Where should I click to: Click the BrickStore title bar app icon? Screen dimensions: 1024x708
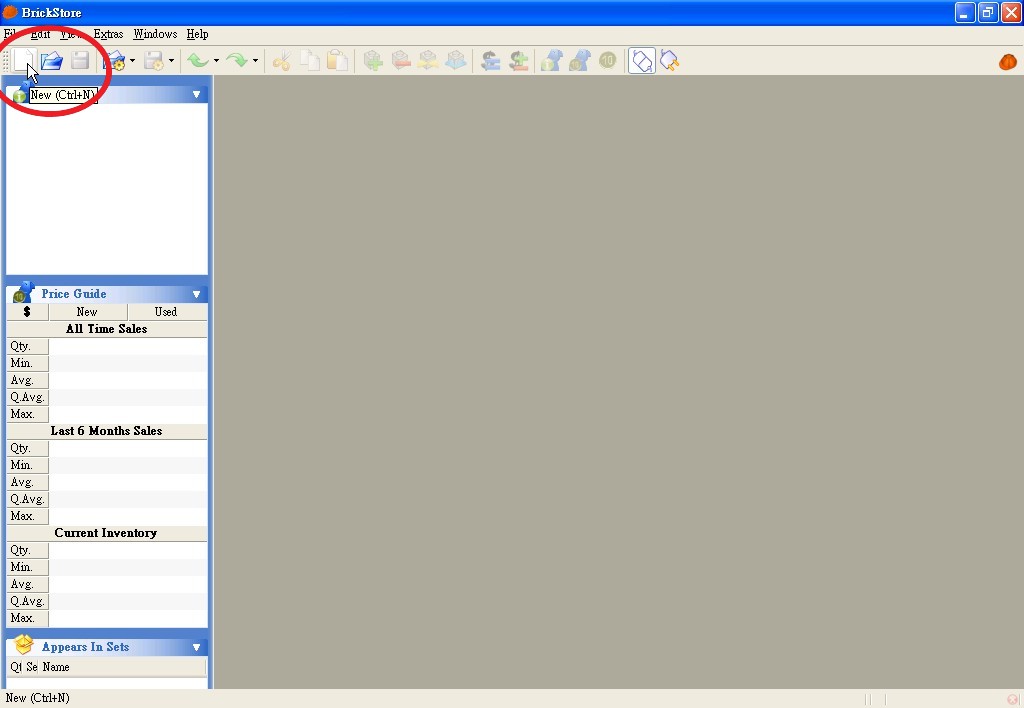(x=10, y=12)
